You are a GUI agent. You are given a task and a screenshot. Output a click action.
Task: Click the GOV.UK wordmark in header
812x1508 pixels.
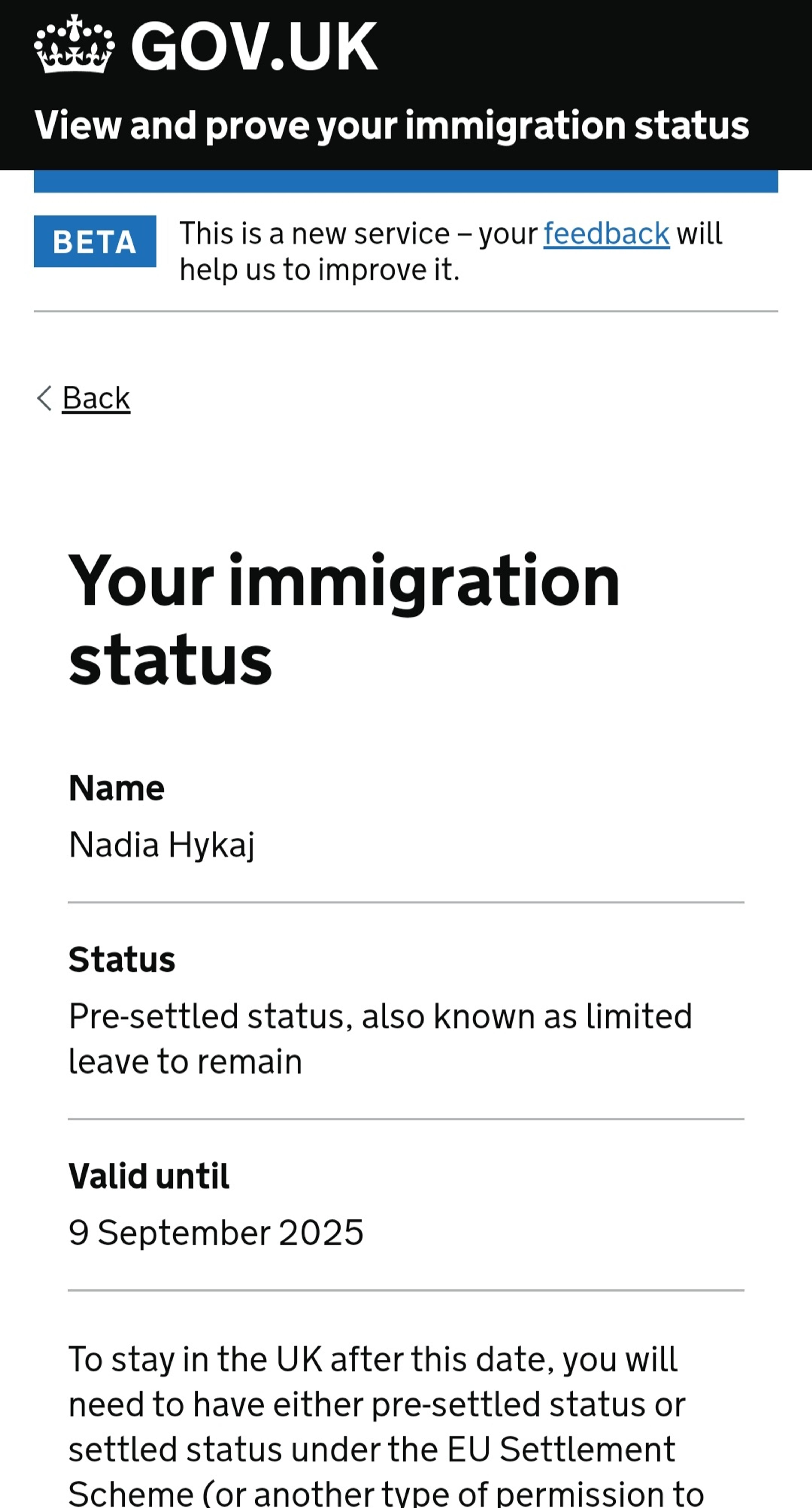[x=254, y=46]
